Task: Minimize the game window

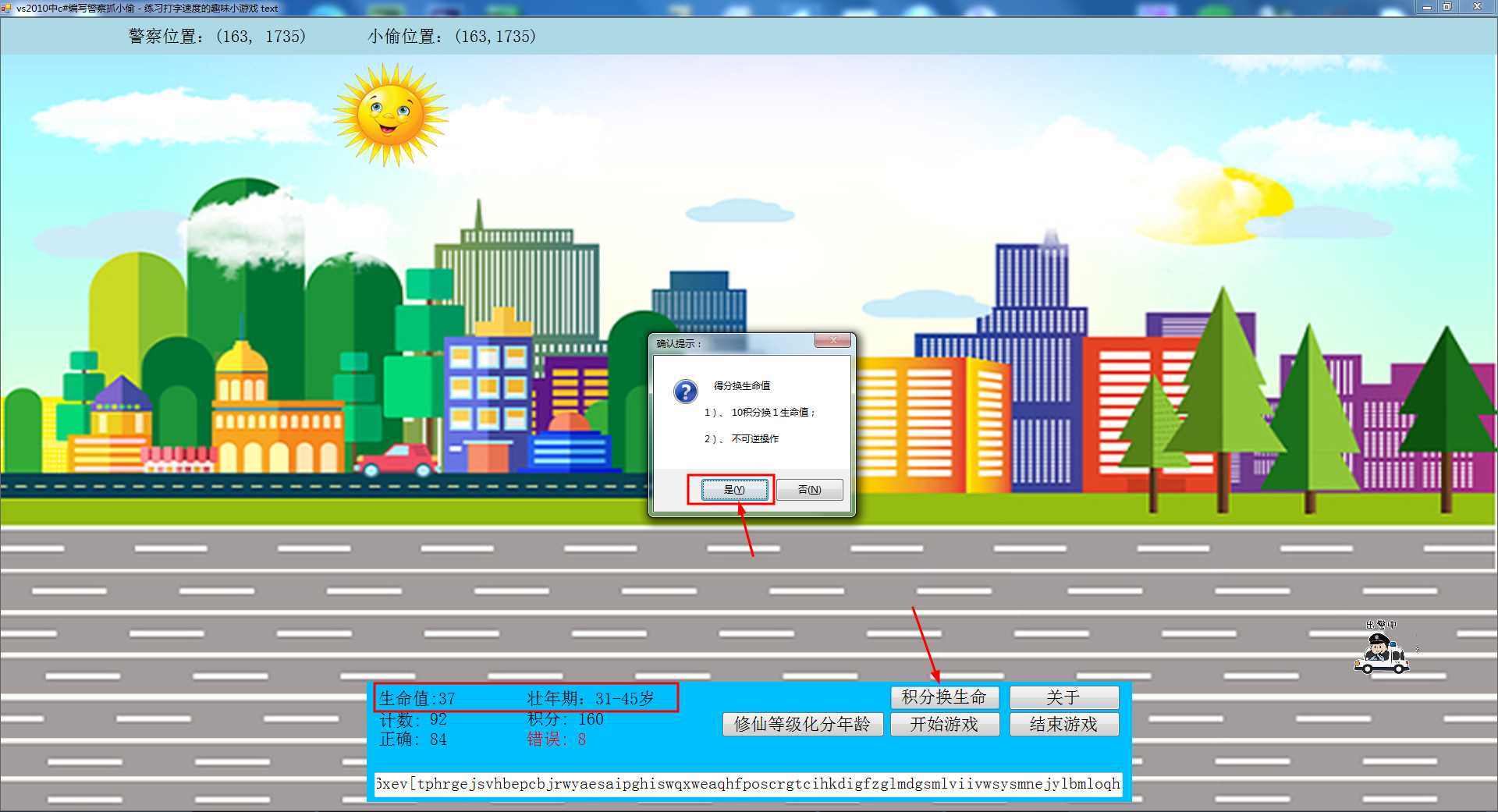Action: [1427, 7]
